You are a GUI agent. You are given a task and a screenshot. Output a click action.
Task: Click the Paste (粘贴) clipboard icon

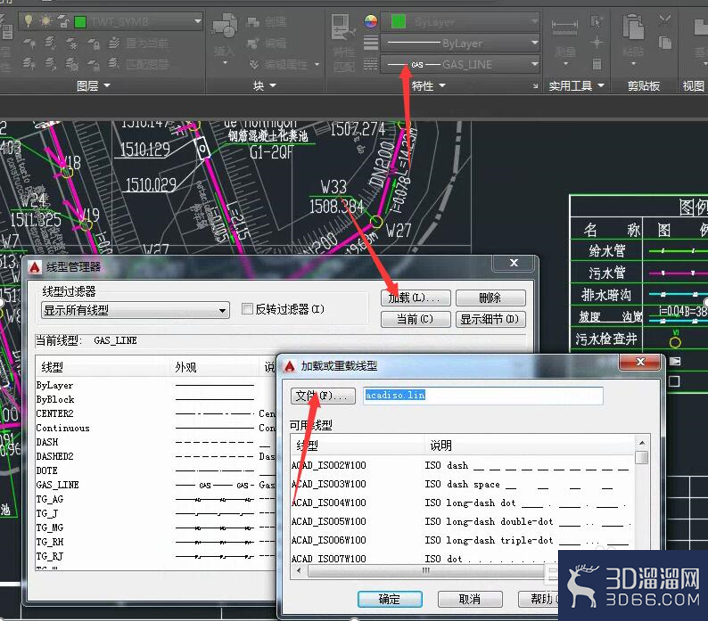pos(633,27)
